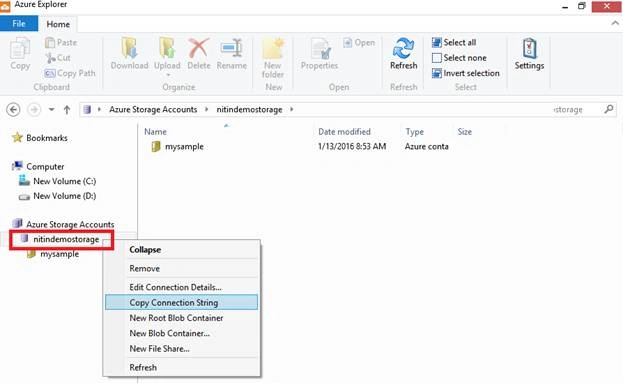Screen dimensions: 623x383
Task: Open the File tab
Action: pos(19,24)
